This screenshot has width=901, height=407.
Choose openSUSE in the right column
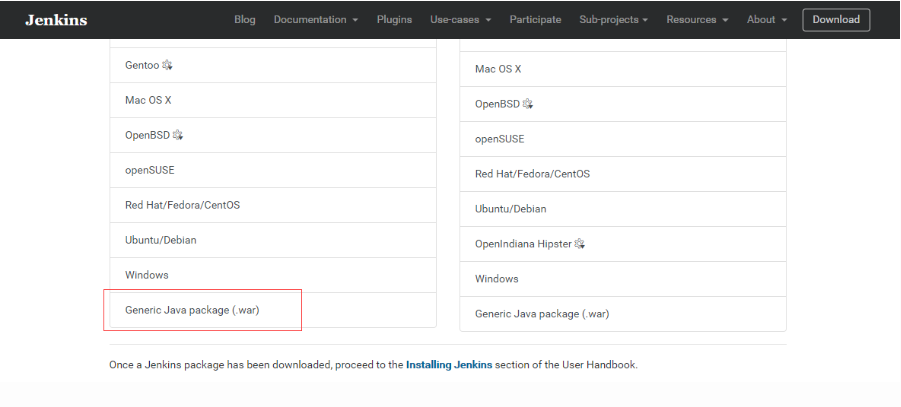point(623,139)
